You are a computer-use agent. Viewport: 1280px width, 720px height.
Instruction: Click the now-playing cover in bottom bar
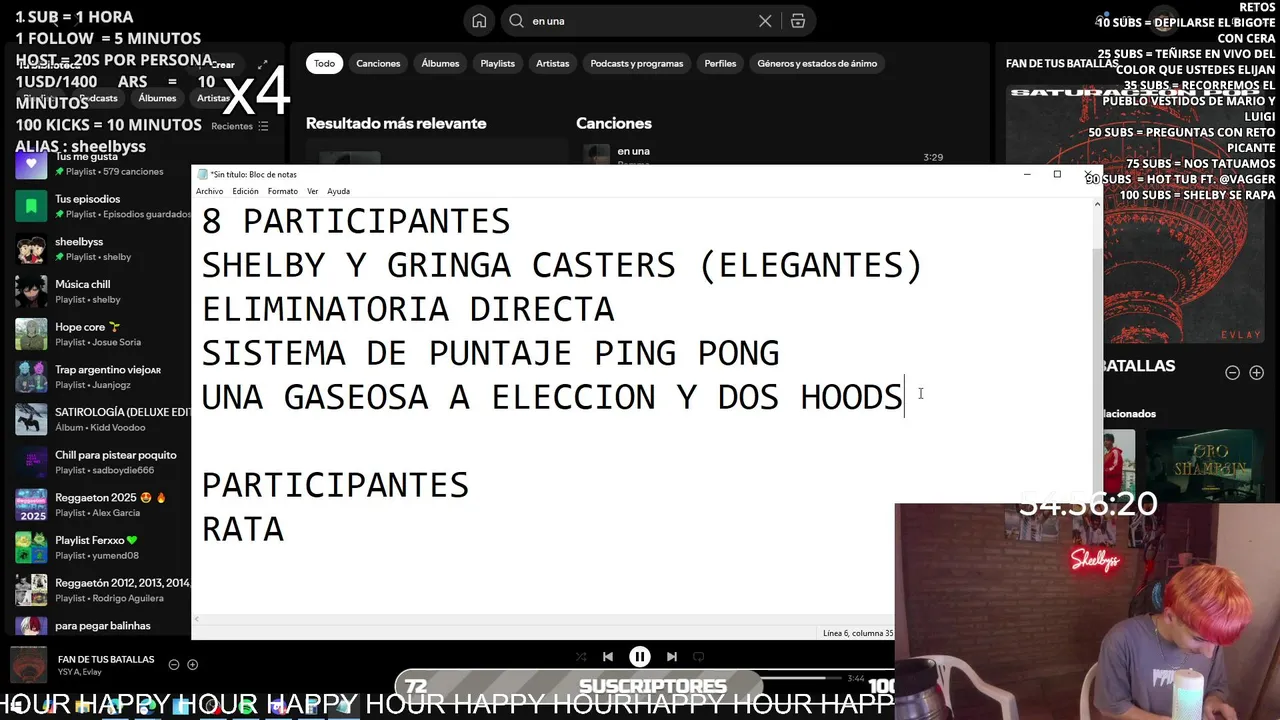[28, 665]
